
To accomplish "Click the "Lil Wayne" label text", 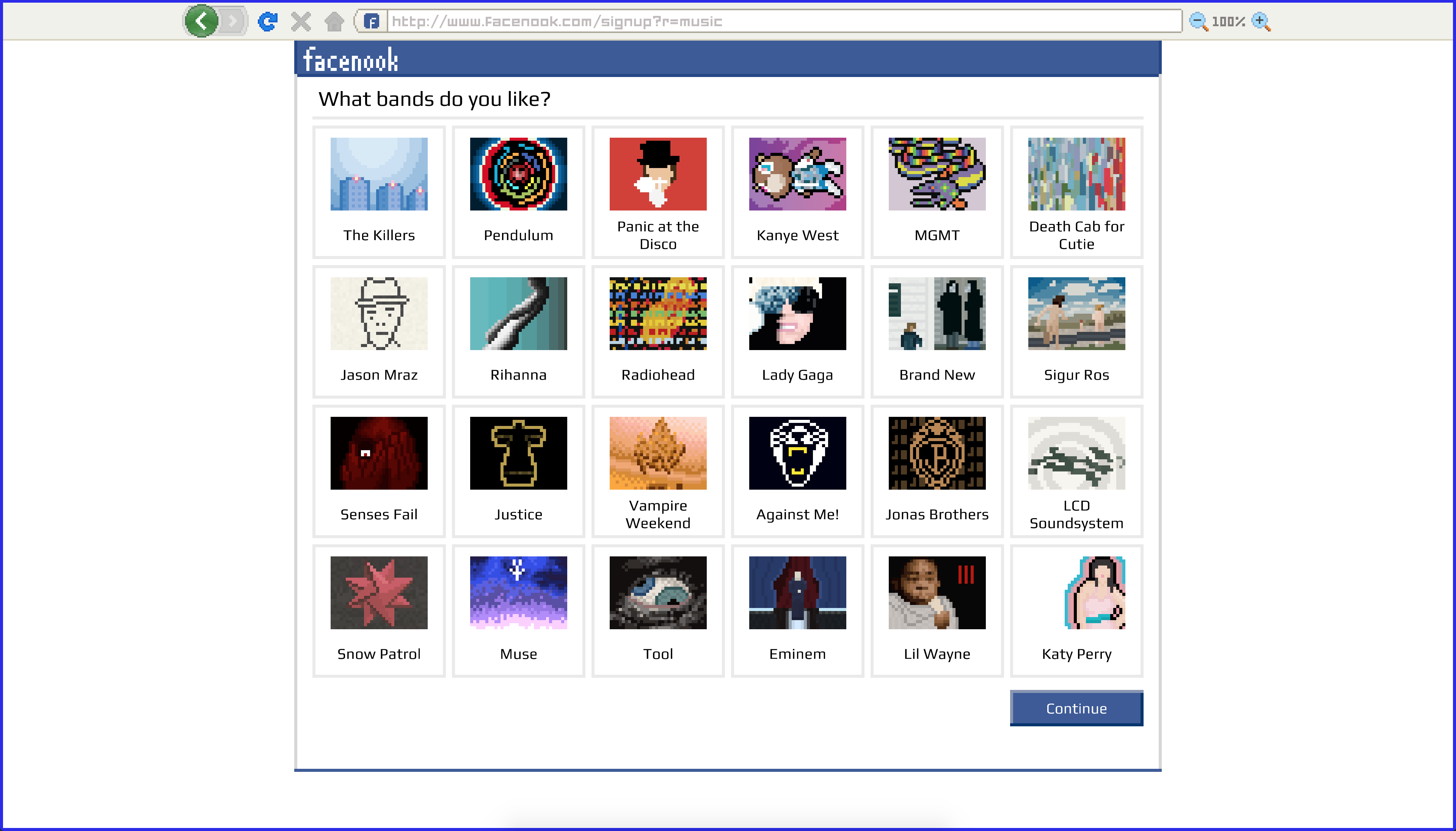I will click(937, 655).
